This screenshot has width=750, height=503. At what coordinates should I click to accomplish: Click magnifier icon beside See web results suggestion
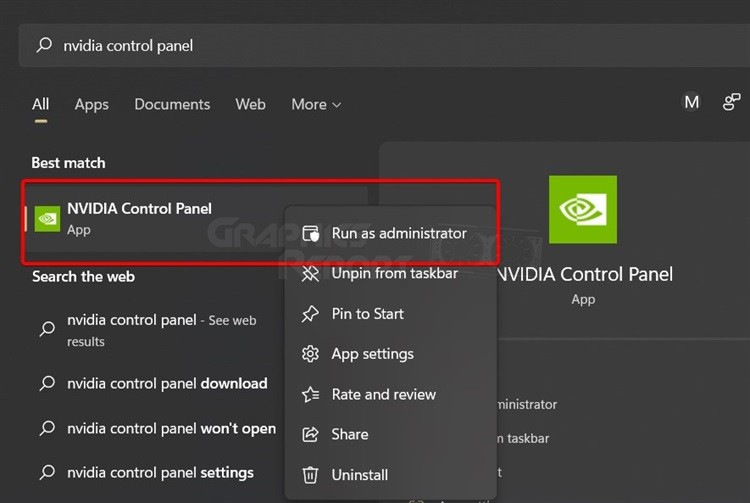tap(47, 329)
